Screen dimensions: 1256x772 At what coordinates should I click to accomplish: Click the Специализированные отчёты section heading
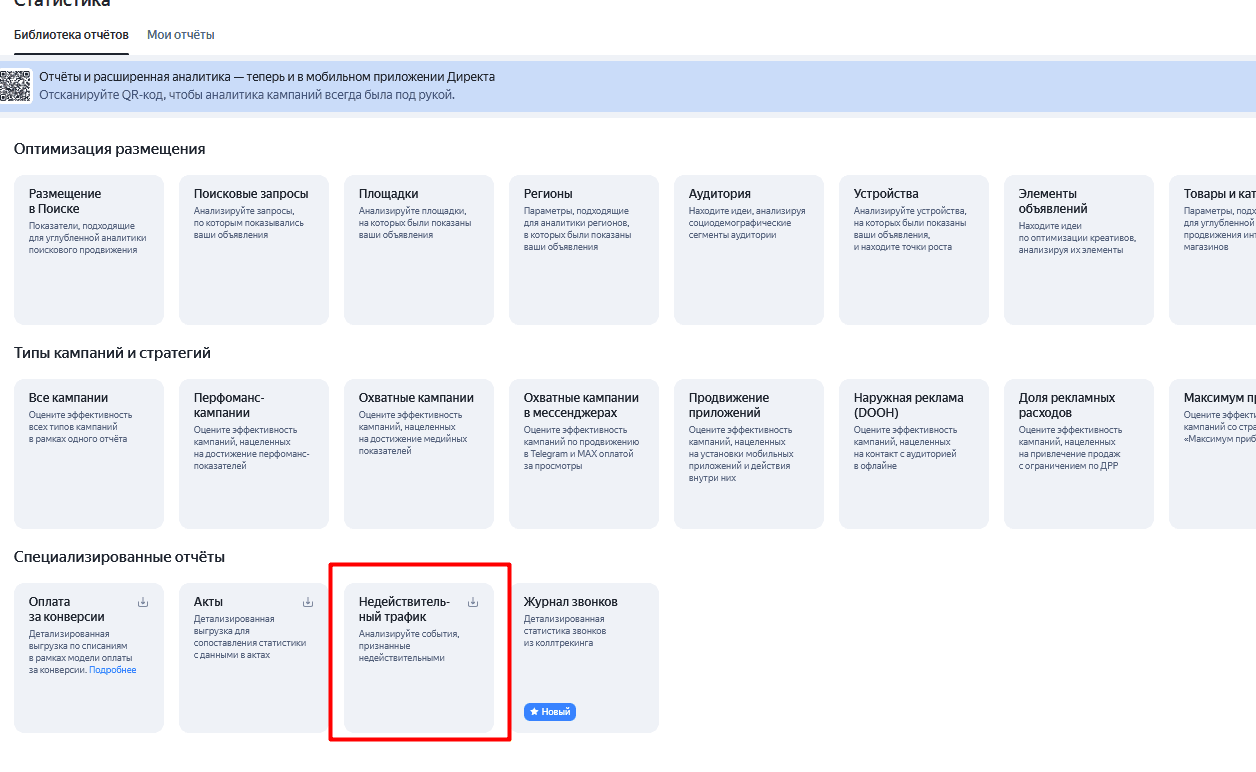(x=120, y=557)
